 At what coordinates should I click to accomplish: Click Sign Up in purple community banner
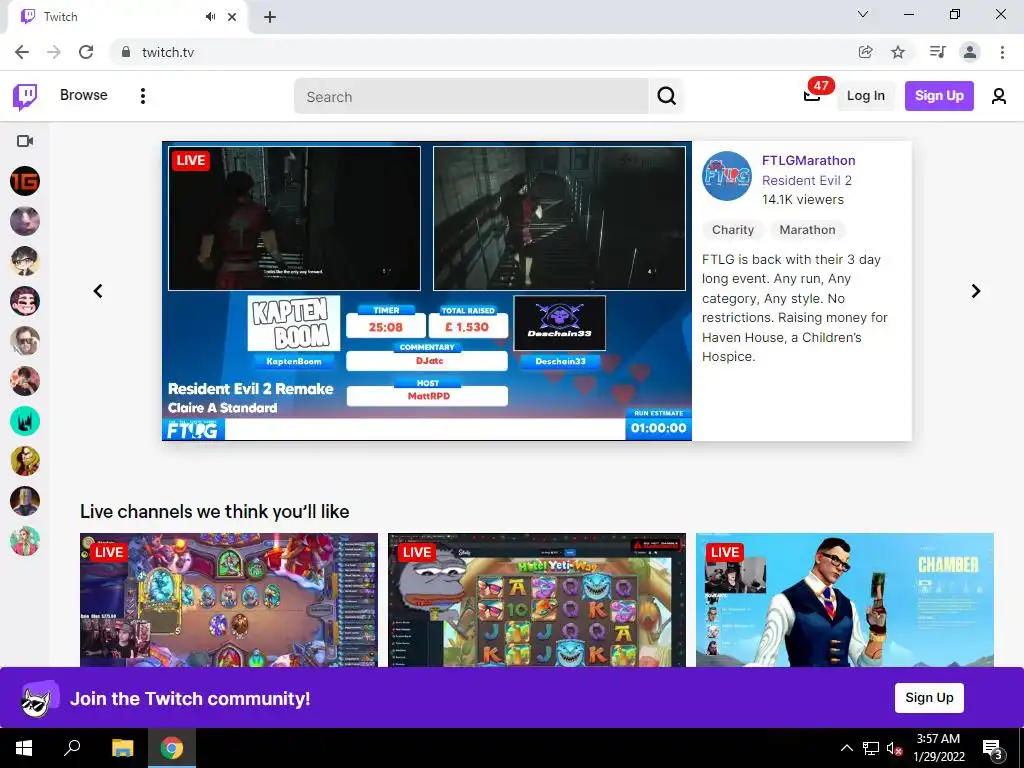pos(929,697)
